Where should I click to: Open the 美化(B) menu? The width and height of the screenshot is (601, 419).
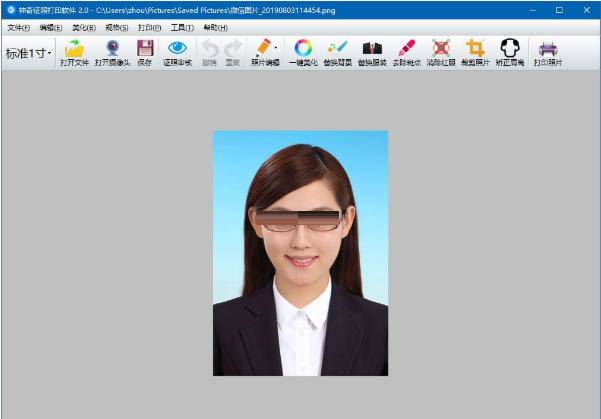coord(84,27)
